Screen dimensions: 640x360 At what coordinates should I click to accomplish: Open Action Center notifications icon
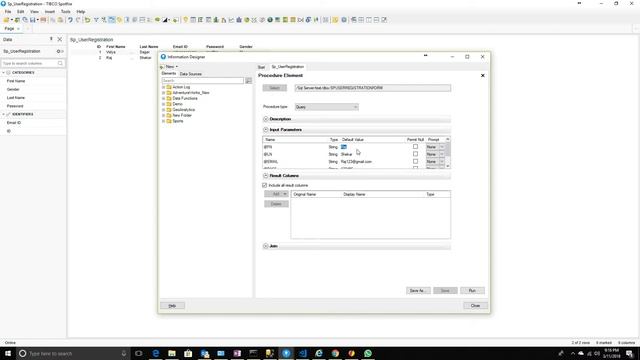click(630, 353)
